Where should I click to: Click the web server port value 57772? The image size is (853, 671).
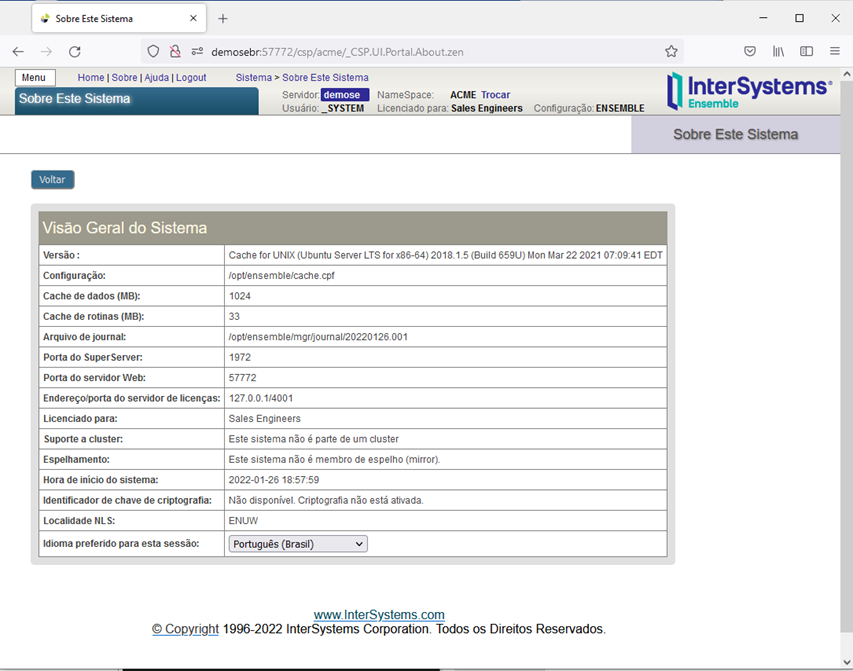coord(243,378)
